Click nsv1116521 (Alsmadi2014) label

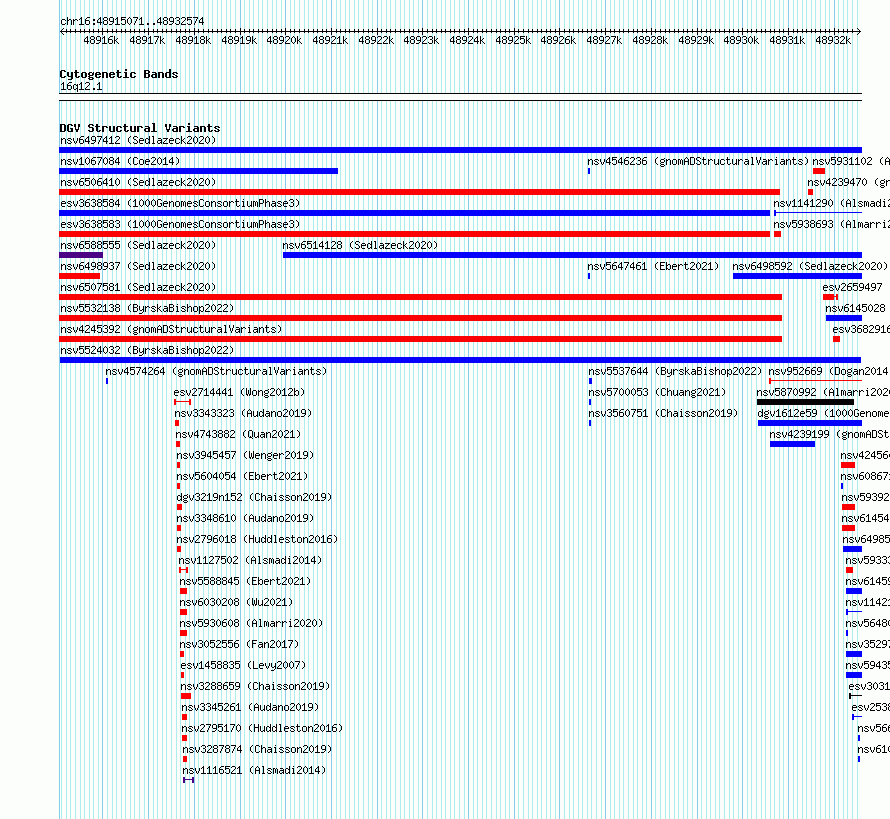click(x=254, y=770)
